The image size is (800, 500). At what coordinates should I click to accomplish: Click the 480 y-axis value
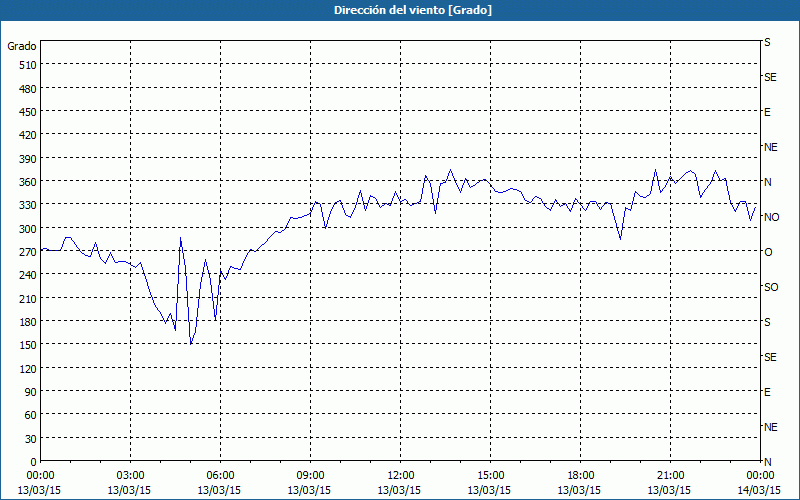click(x=29, y=89)
